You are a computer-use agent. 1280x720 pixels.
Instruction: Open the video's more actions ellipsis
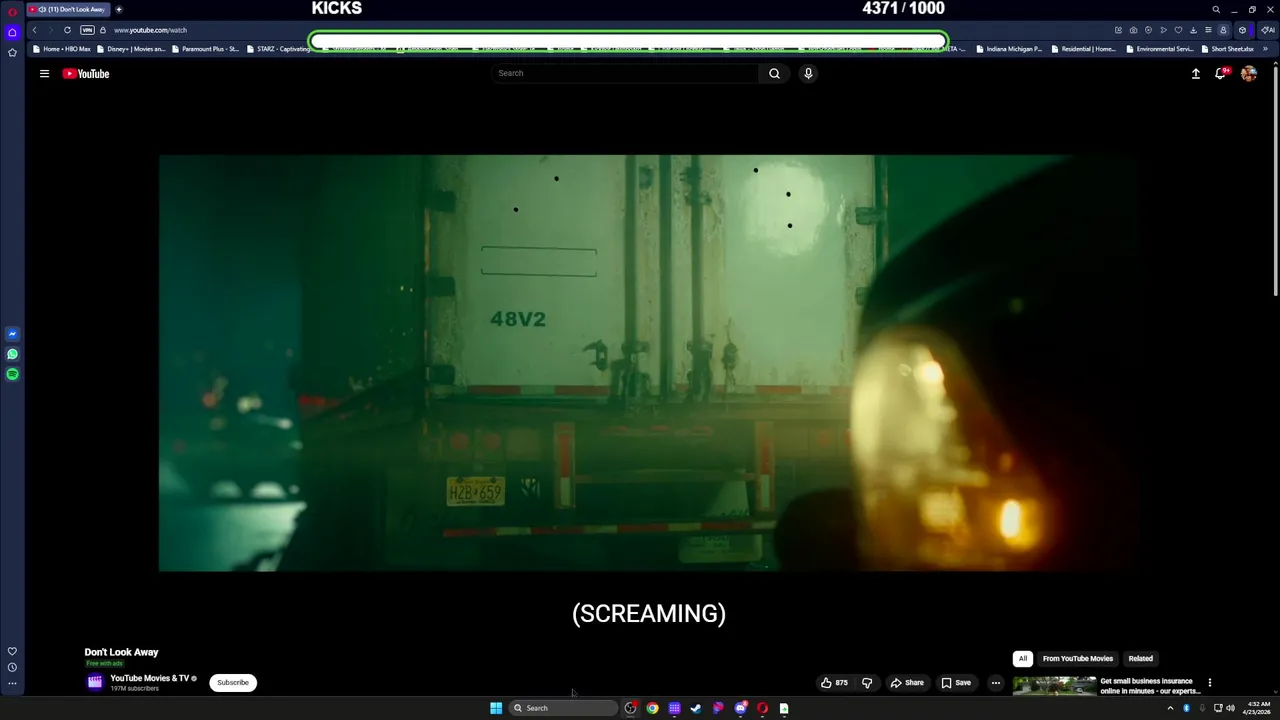pos(995,683)
